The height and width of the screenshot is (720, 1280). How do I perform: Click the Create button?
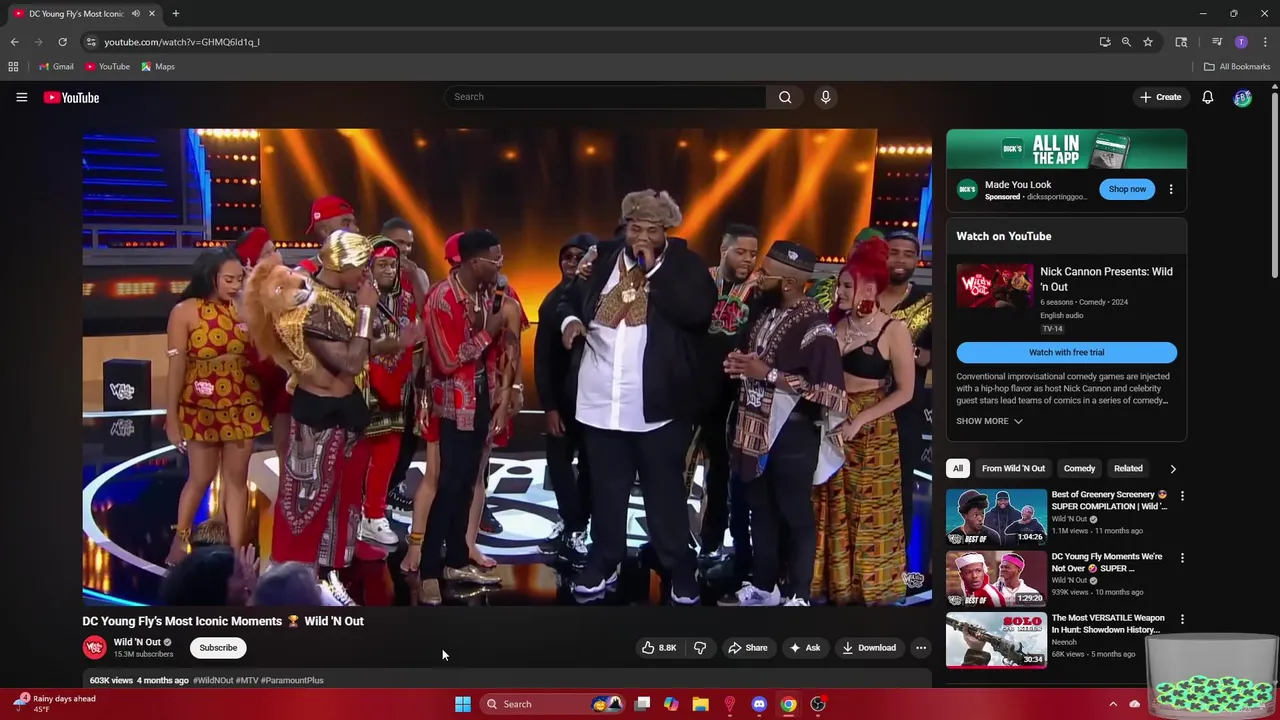coord(1160,97)
